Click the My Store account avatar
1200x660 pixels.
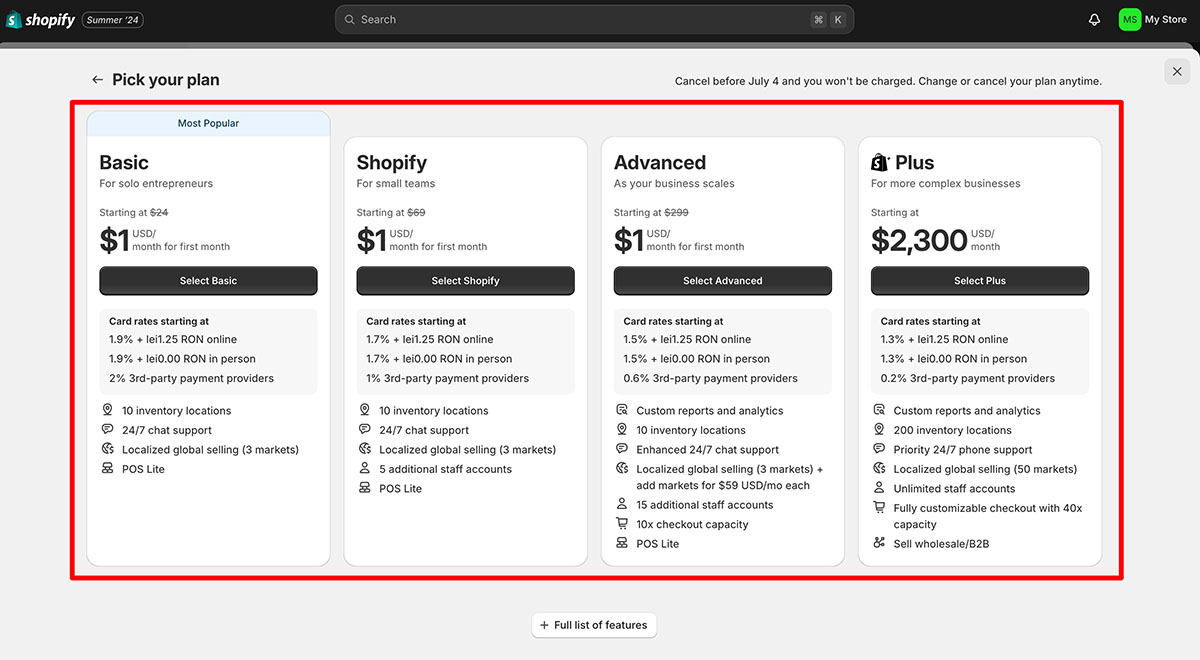pyautogui.click(x=1129, y=19)
